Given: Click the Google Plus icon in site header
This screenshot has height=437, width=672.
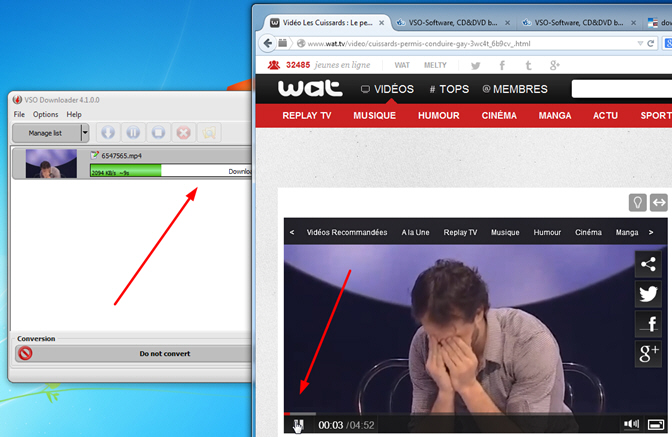Looking at the screenshot, I should pos(555,65).
